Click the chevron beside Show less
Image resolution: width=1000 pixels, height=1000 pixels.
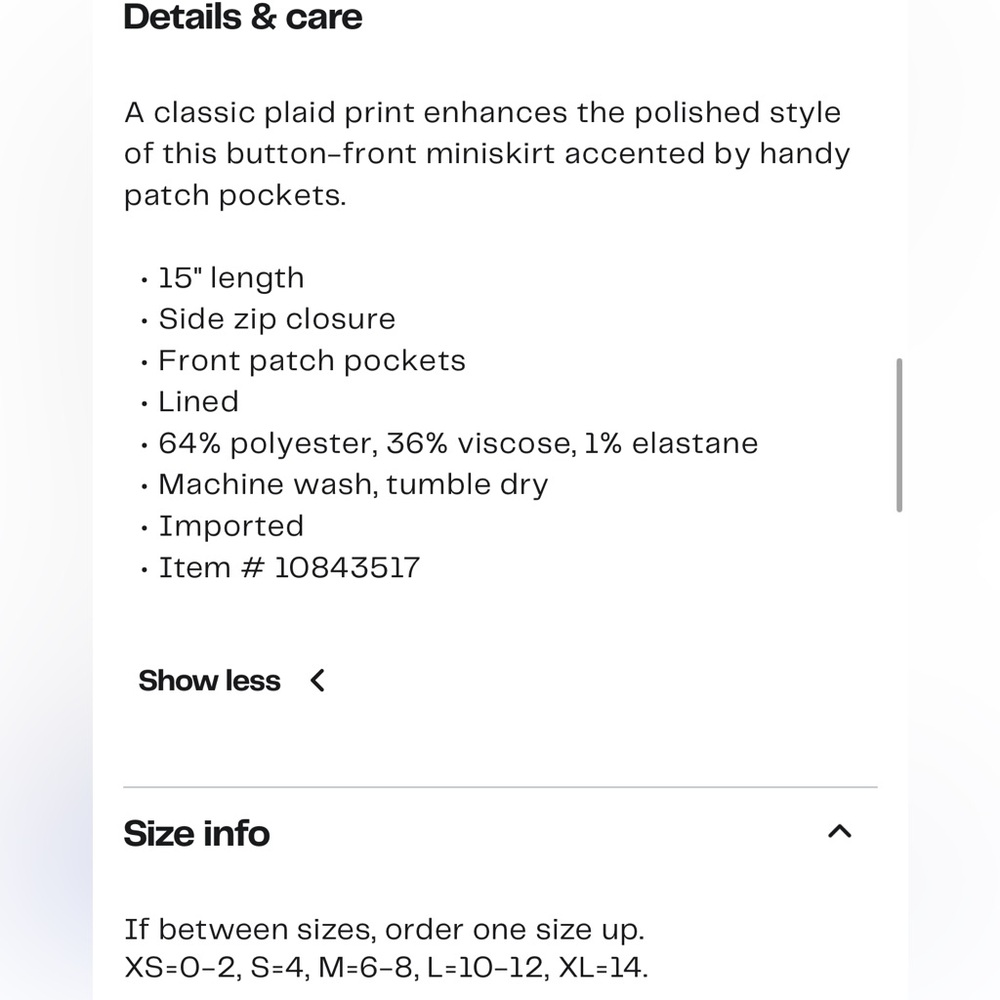pos(318,681)
